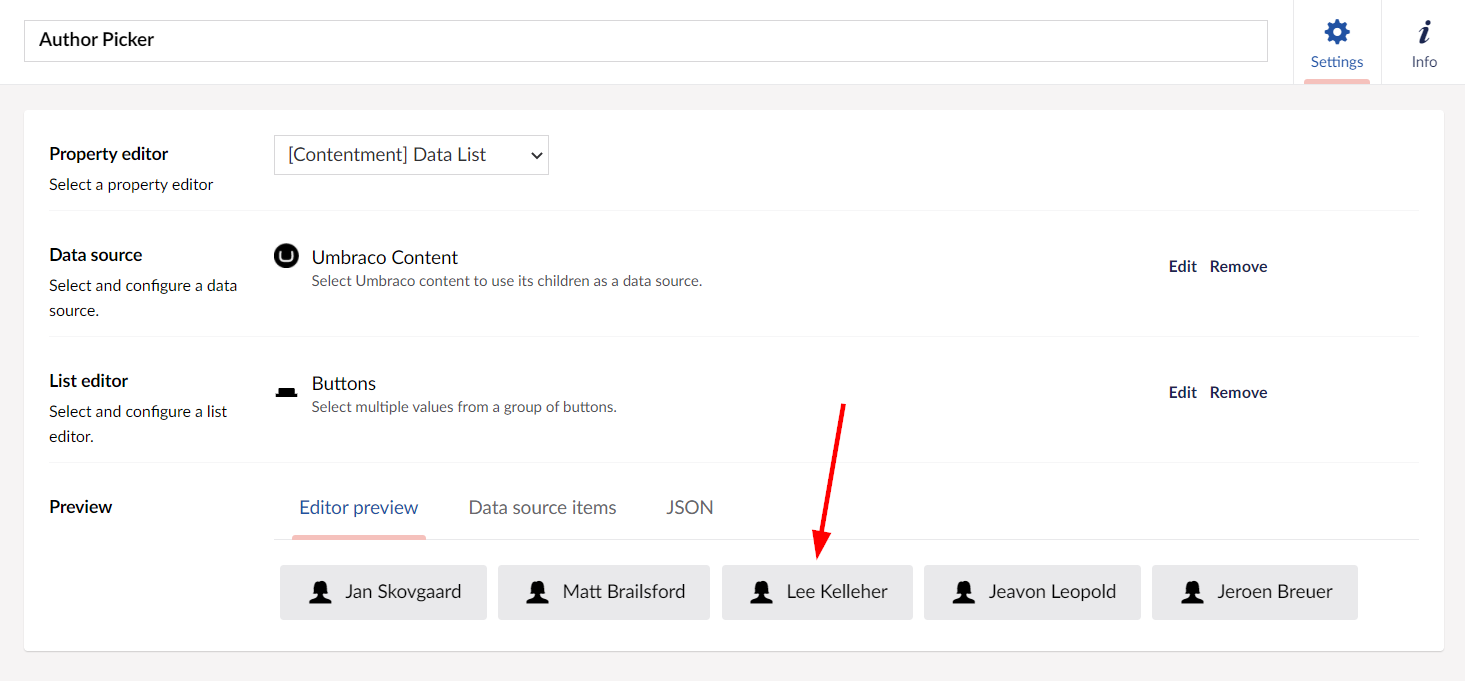Switch to the Editor preview tab
The width and height of the screenshot is (1465, 681).
359,508
